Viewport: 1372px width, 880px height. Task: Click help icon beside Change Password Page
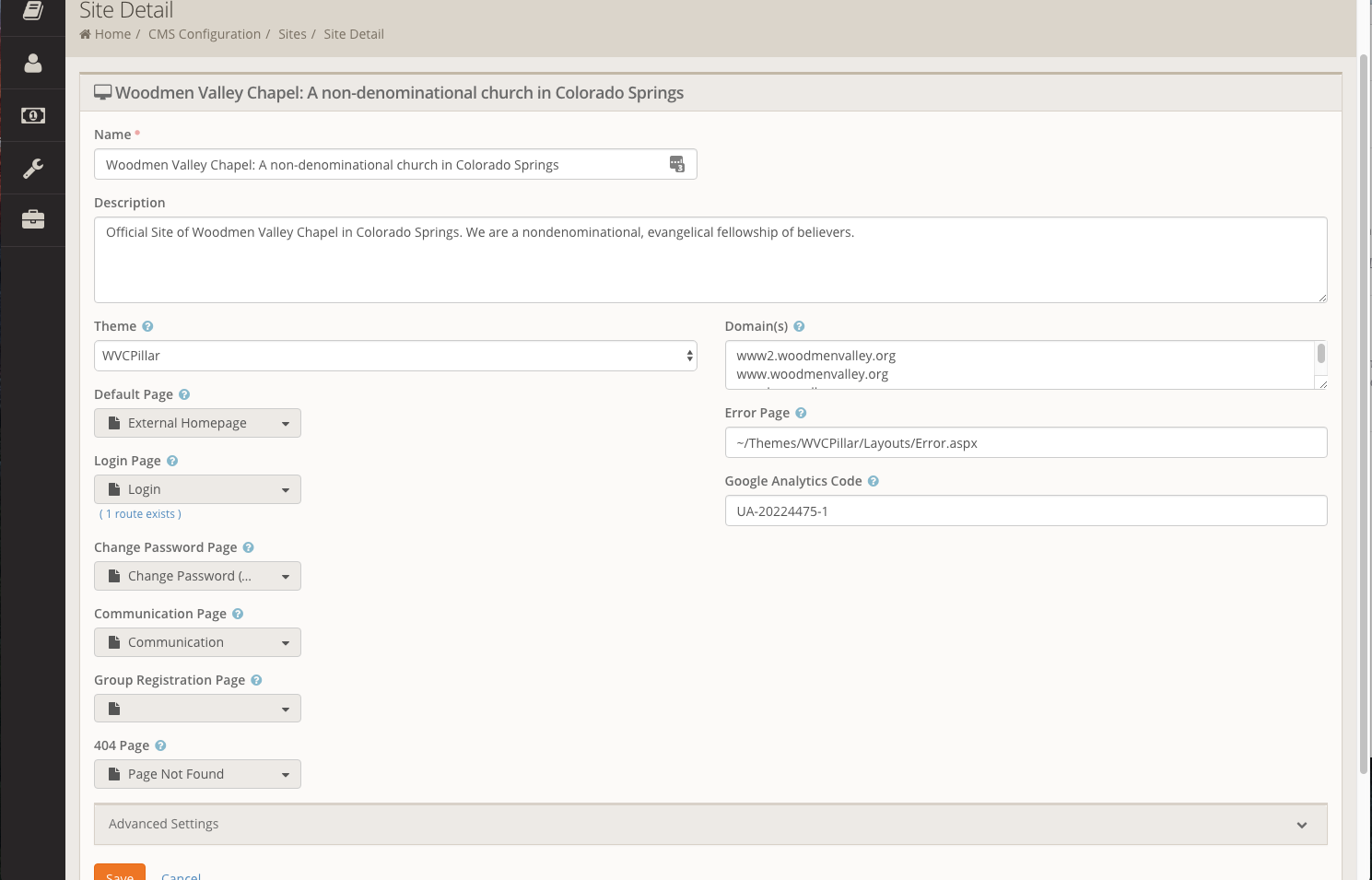(248, 547)
